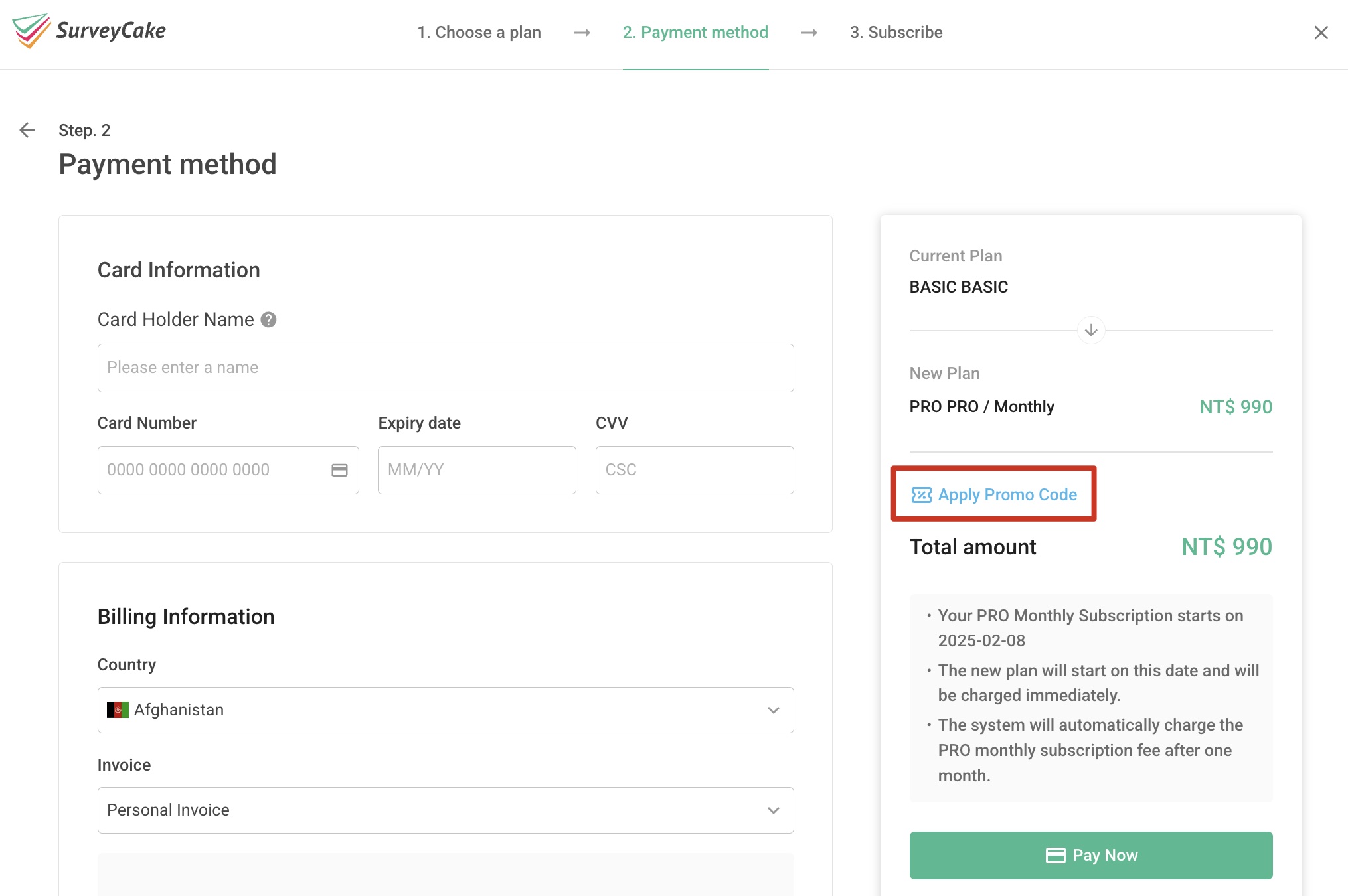Go to the Subscribe step

pyautogui.click(x=896, y=33)
